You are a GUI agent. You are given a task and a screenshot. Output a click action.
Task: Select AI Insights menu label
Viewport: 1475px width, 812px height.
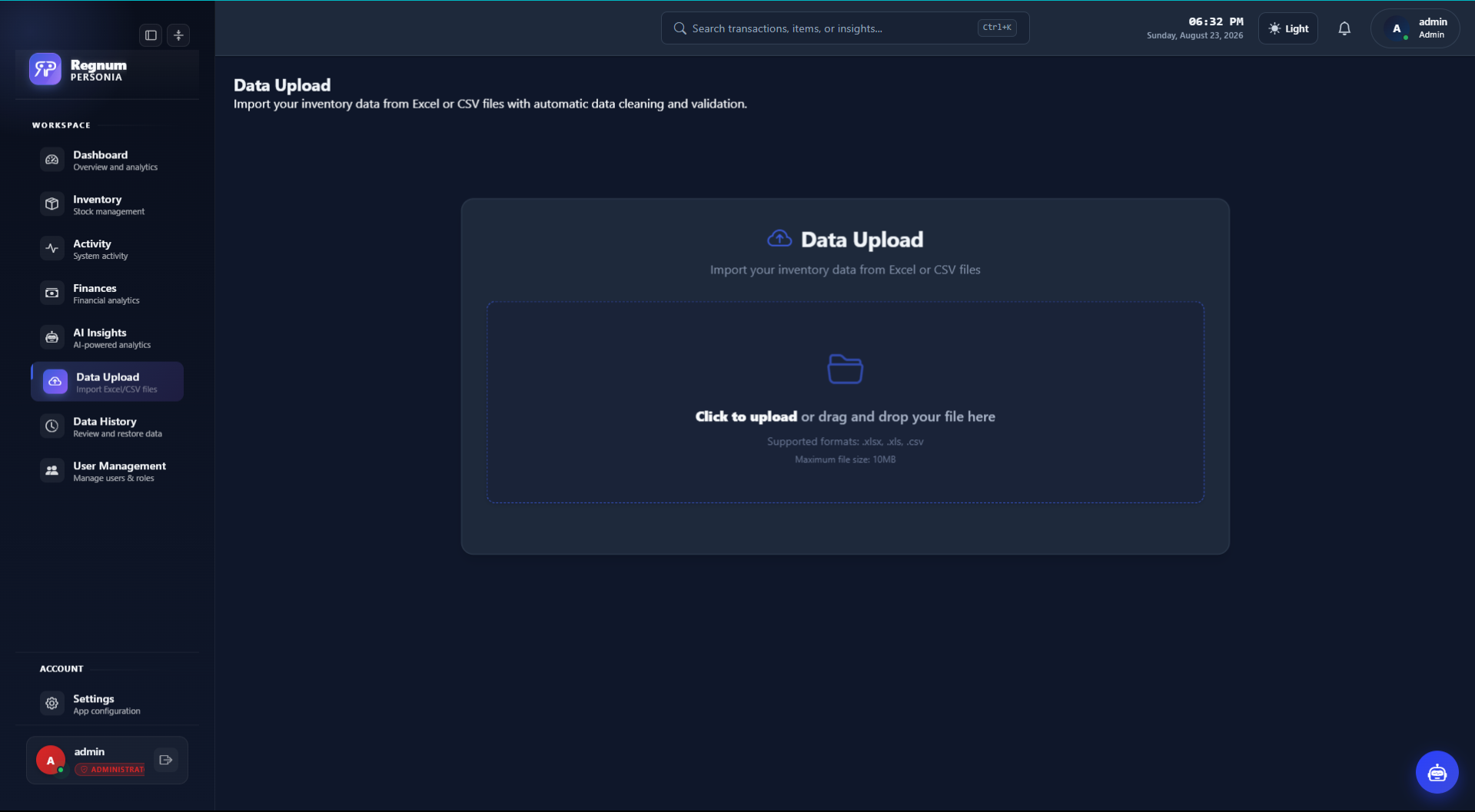click(100, 333)
